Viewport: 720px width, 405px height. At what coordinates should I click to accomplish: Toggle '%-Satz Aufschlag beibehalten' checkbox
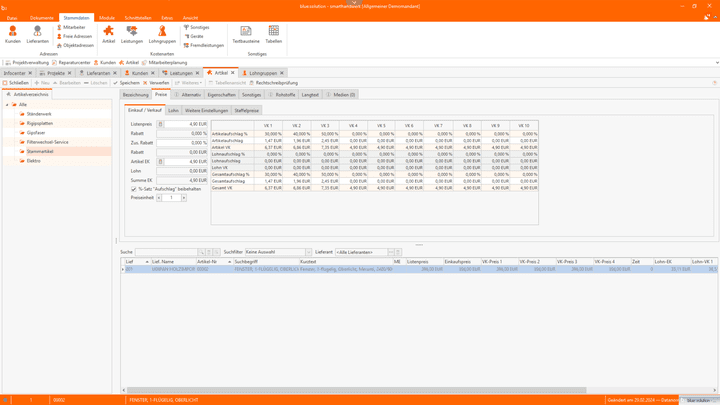134,189
